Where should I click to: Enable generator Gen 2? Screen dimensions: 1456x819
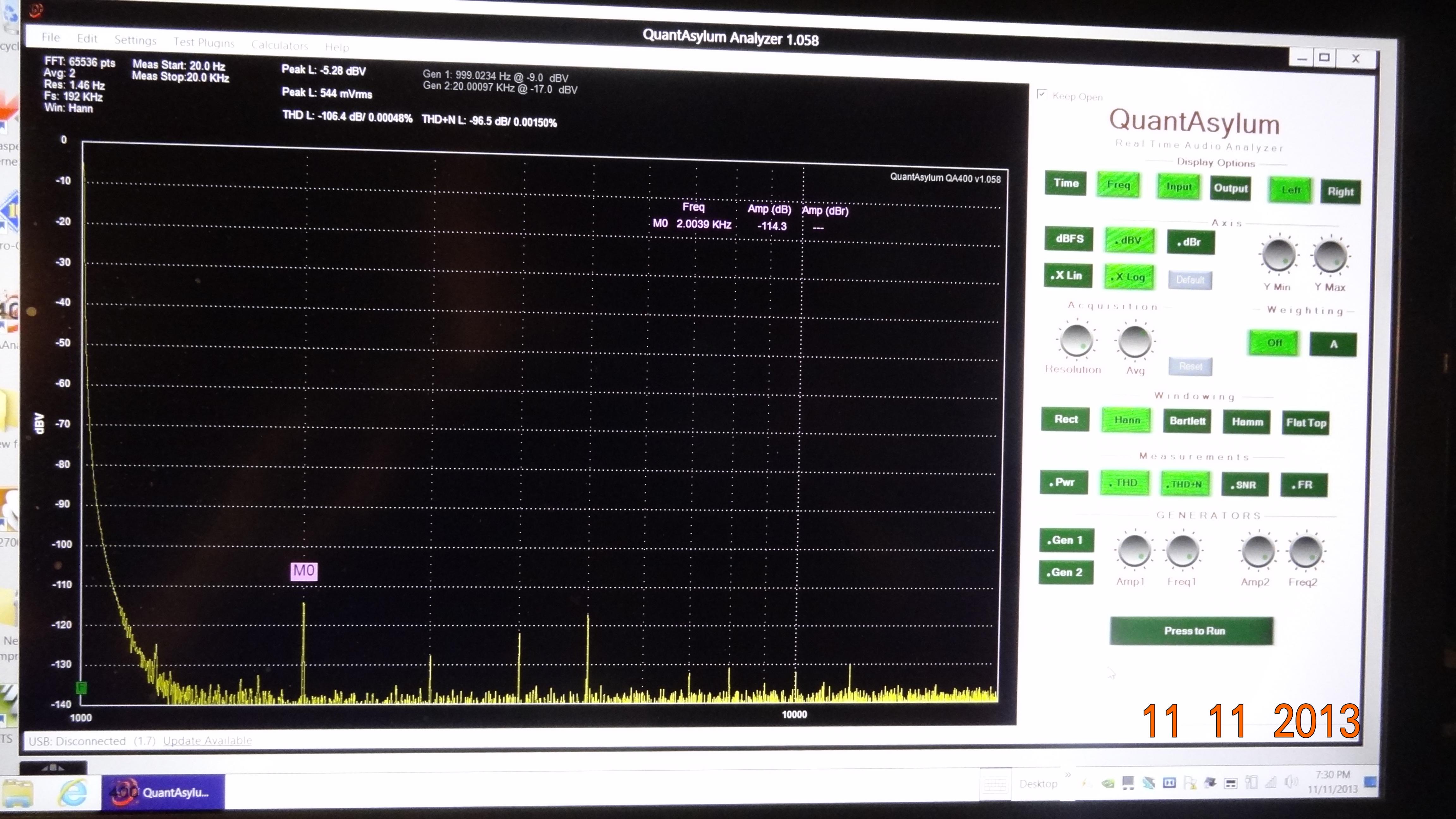[x=1066, y=572]
